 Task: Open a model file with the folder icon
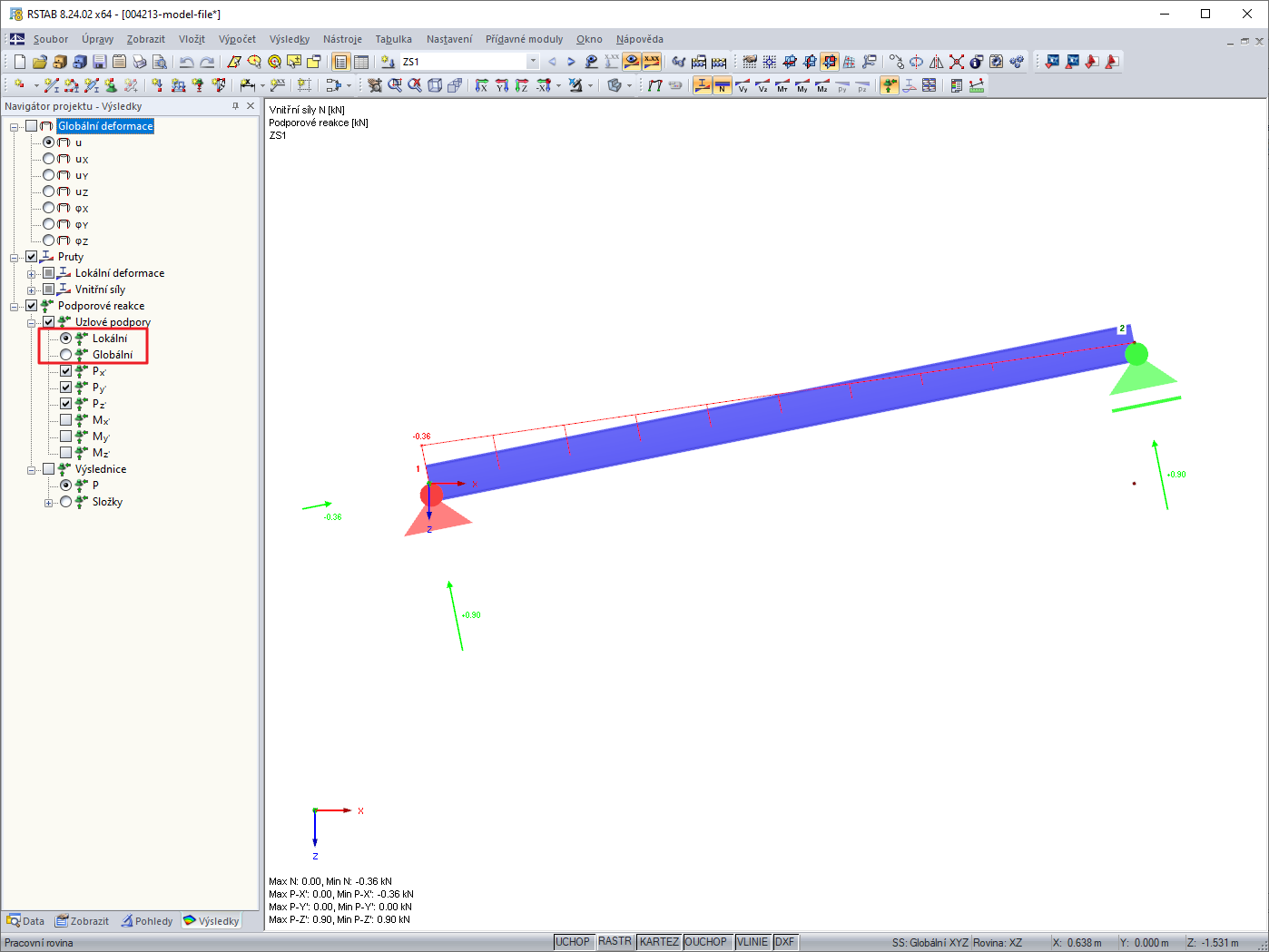pos(39,62)
